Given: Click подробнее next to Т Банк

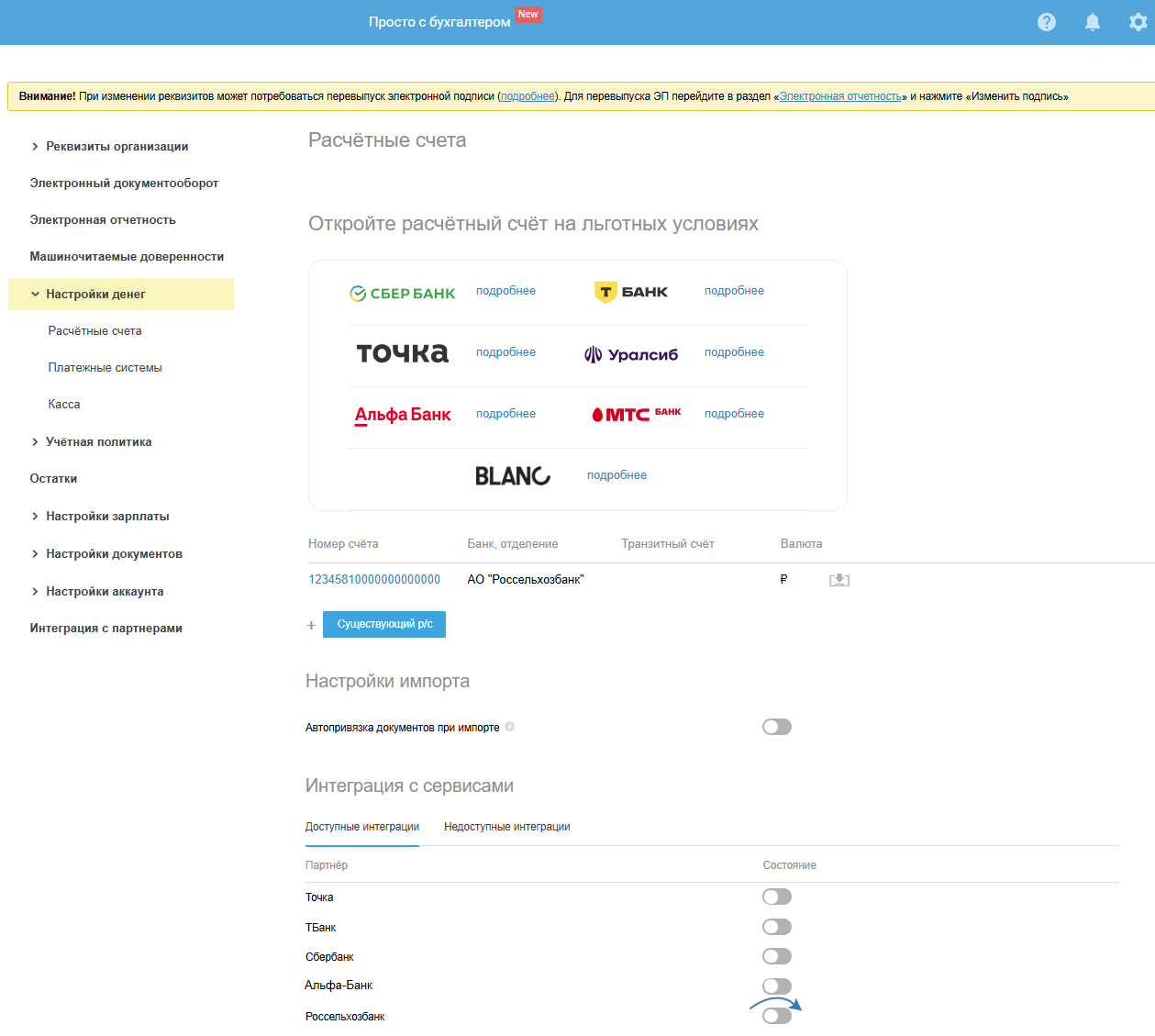Looking at the screenshot, I should pyautogui.click(x=734, y=291).
